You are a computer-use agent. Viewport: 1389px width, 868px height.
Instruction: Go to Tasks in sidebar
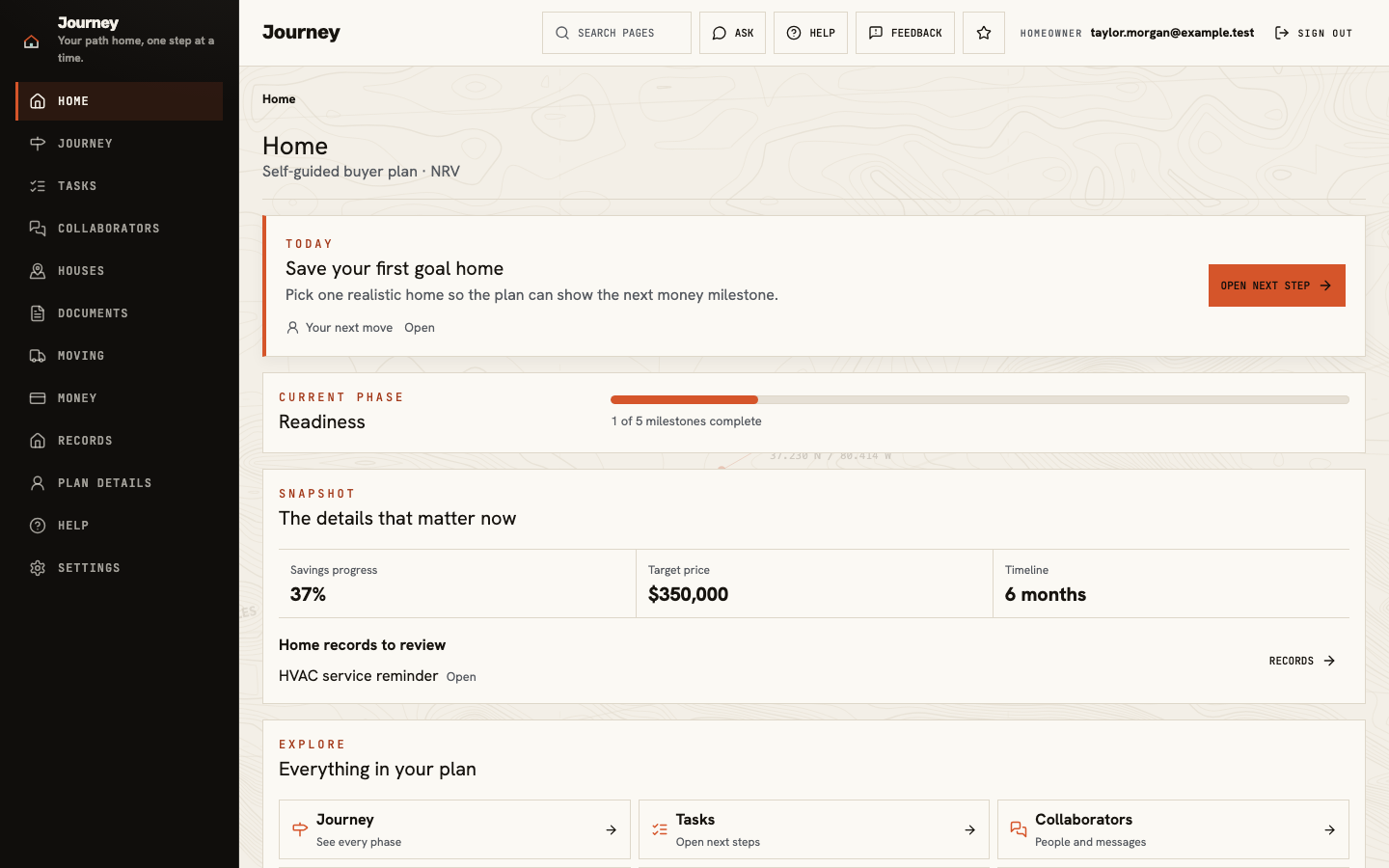77,186
